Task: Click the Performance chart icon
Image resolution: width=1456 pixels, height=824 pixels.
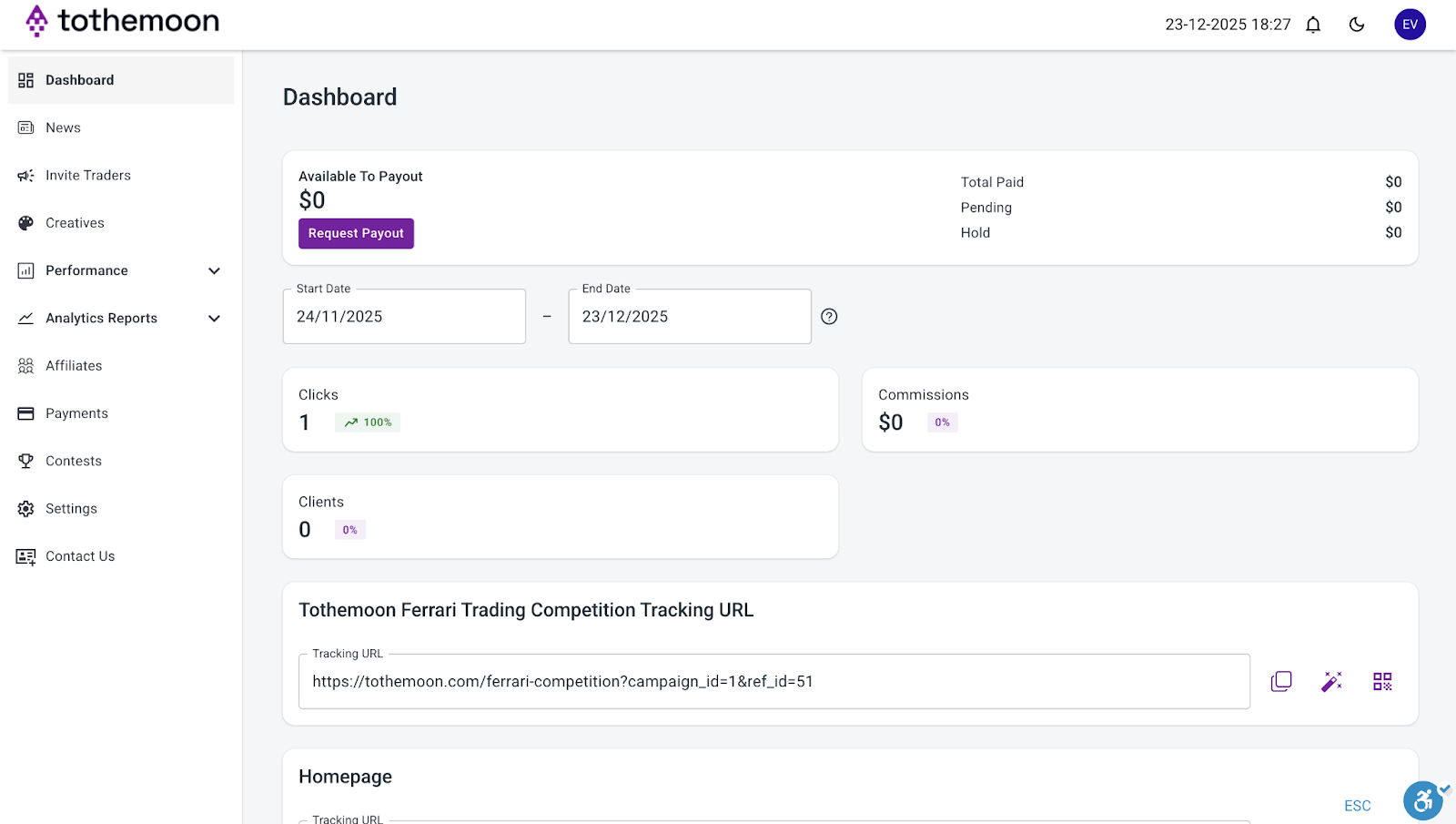Action: coord(25,270)
